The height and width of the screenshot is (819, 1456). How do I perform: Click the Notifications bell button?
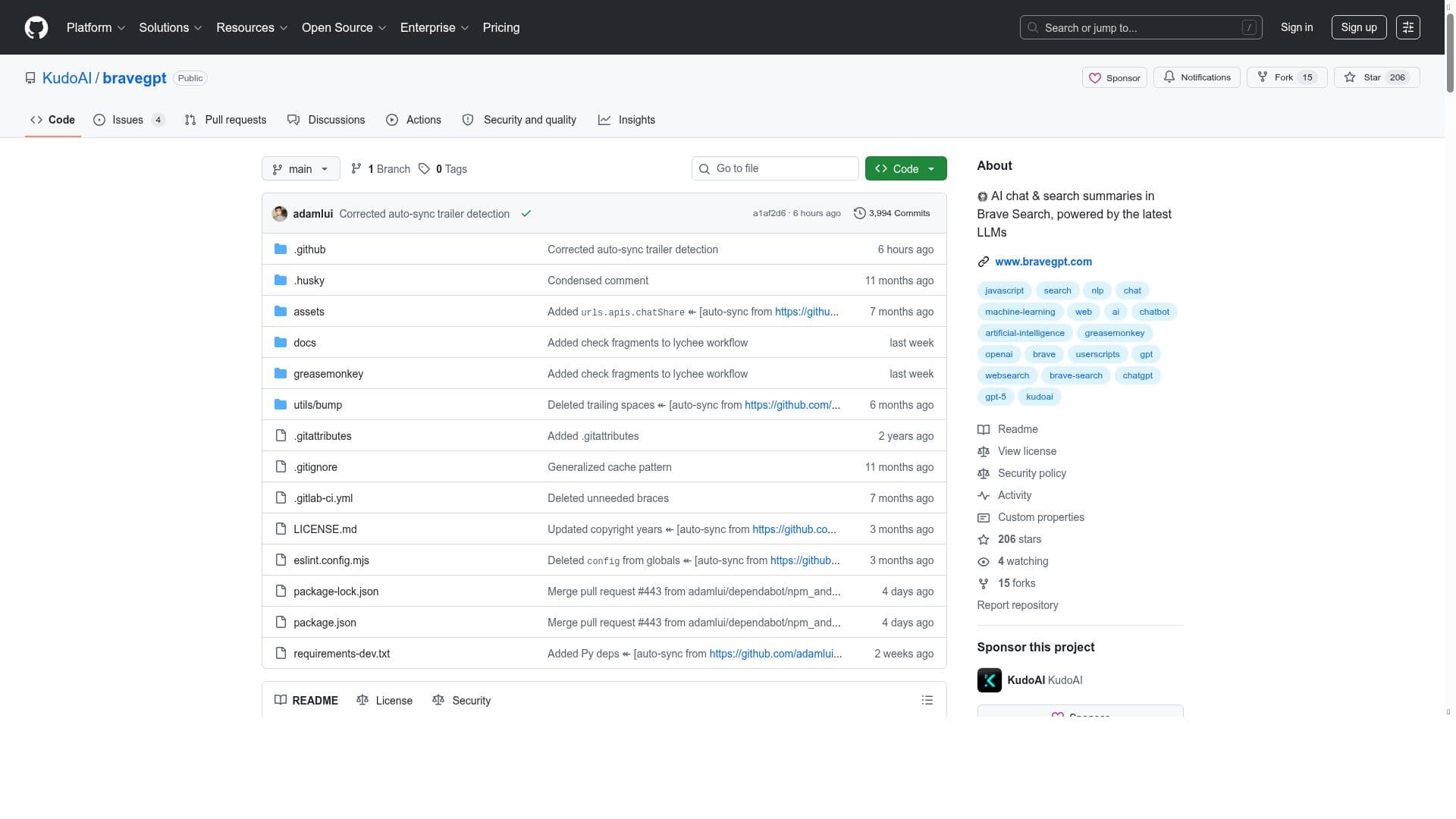point(1196,77)
